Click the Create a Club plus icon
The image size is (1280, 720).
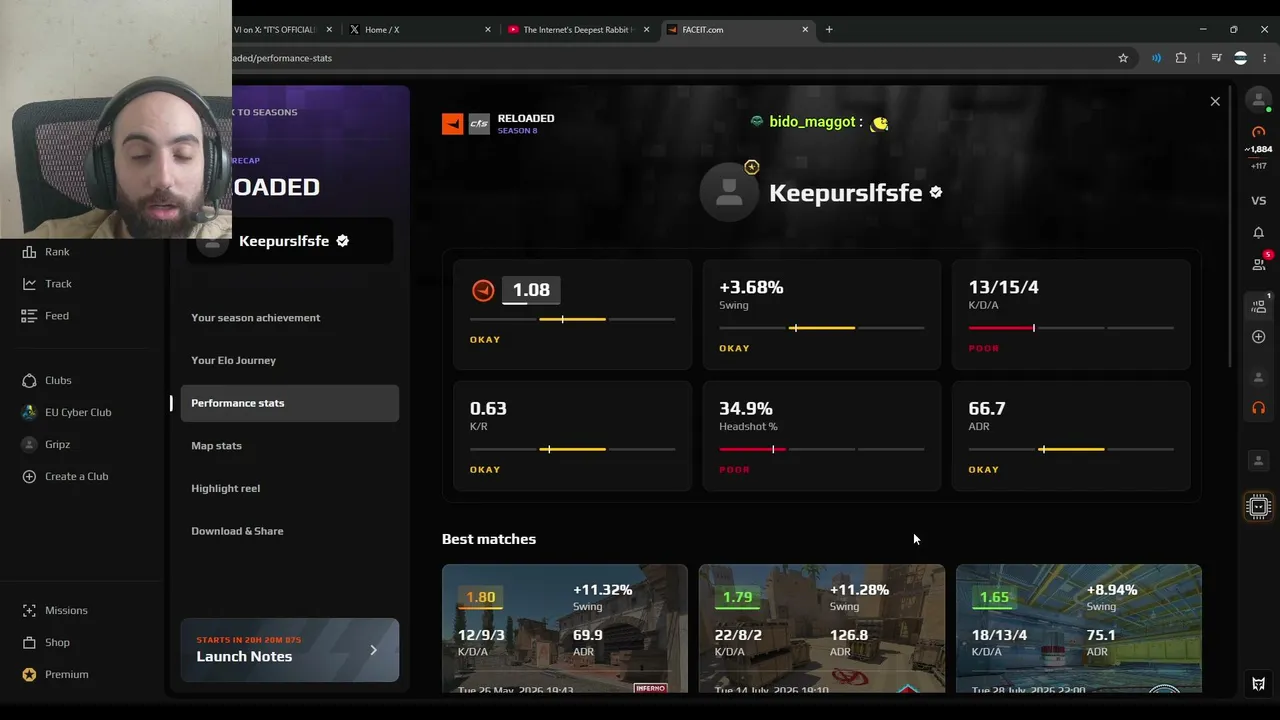click(x=29, y=476)
